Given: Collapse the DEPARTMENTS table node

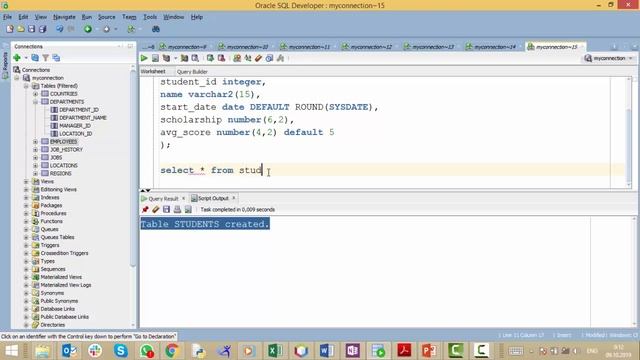Looking at the screenshot, I should [36, 102].
